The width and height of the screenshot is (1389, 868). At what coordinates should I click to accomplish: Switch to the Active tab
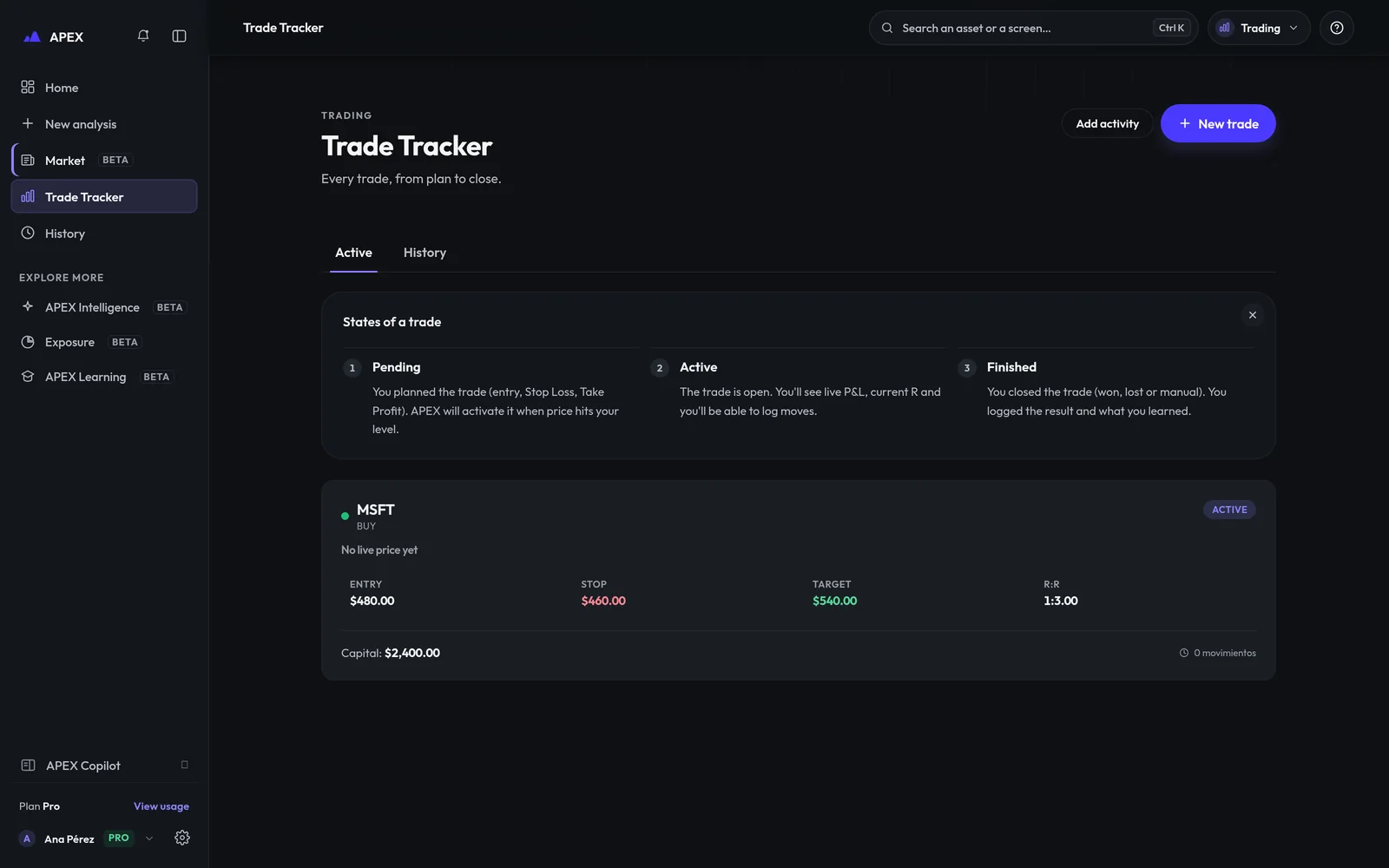pos(353,253)
